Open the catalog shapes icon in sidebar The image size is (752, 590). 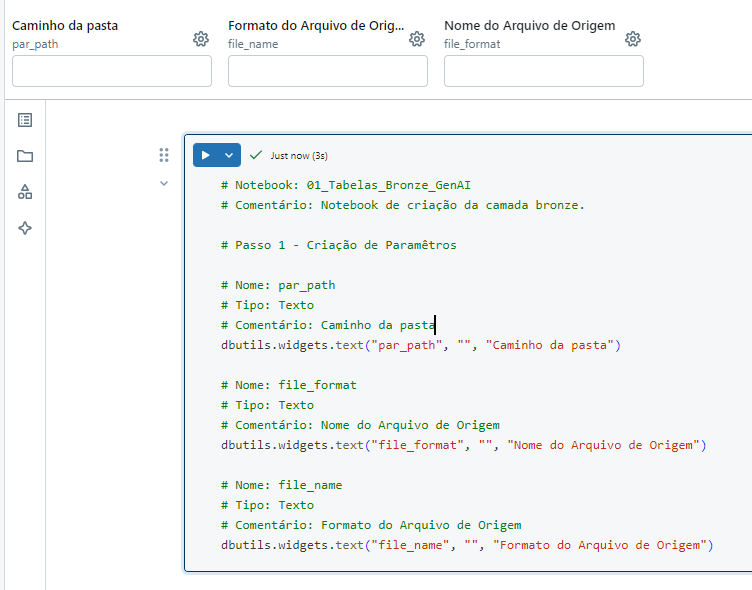tap(25, 192)
